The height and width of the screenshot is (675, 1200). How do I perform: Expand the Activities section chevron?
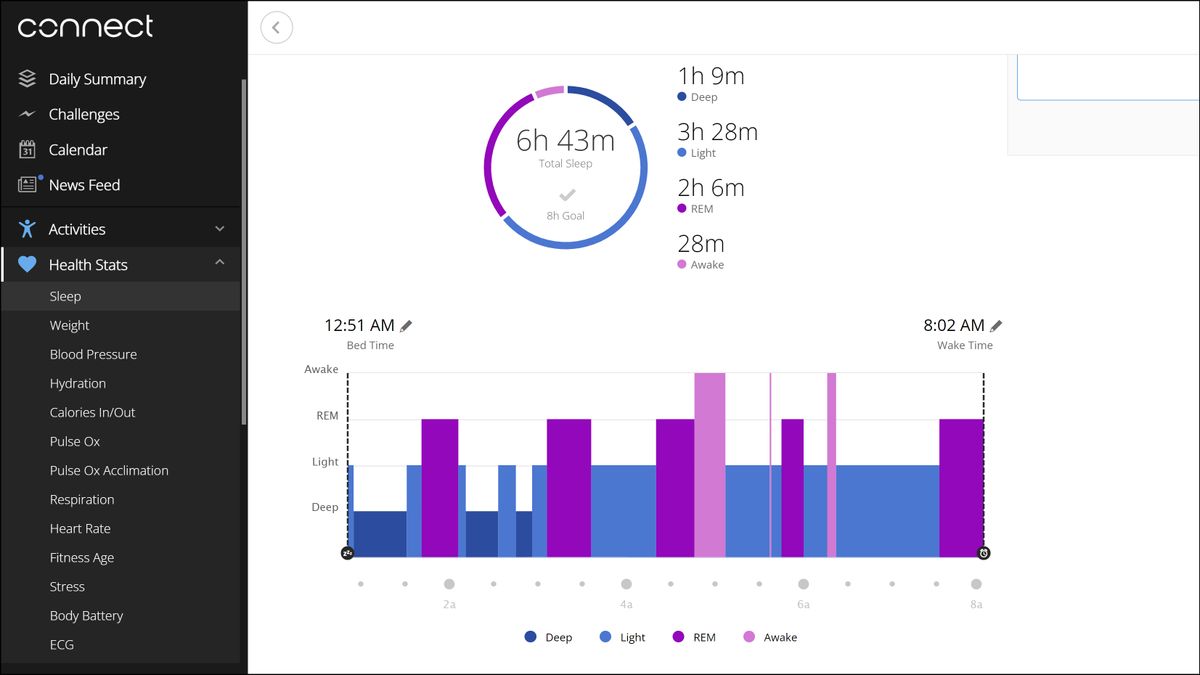(220, 229)
